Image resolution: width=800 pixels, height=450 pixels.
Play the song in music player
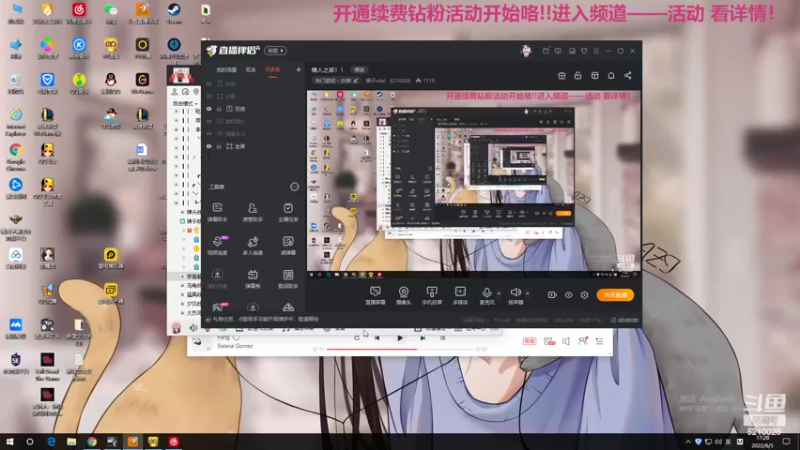(x=400, y=338)
